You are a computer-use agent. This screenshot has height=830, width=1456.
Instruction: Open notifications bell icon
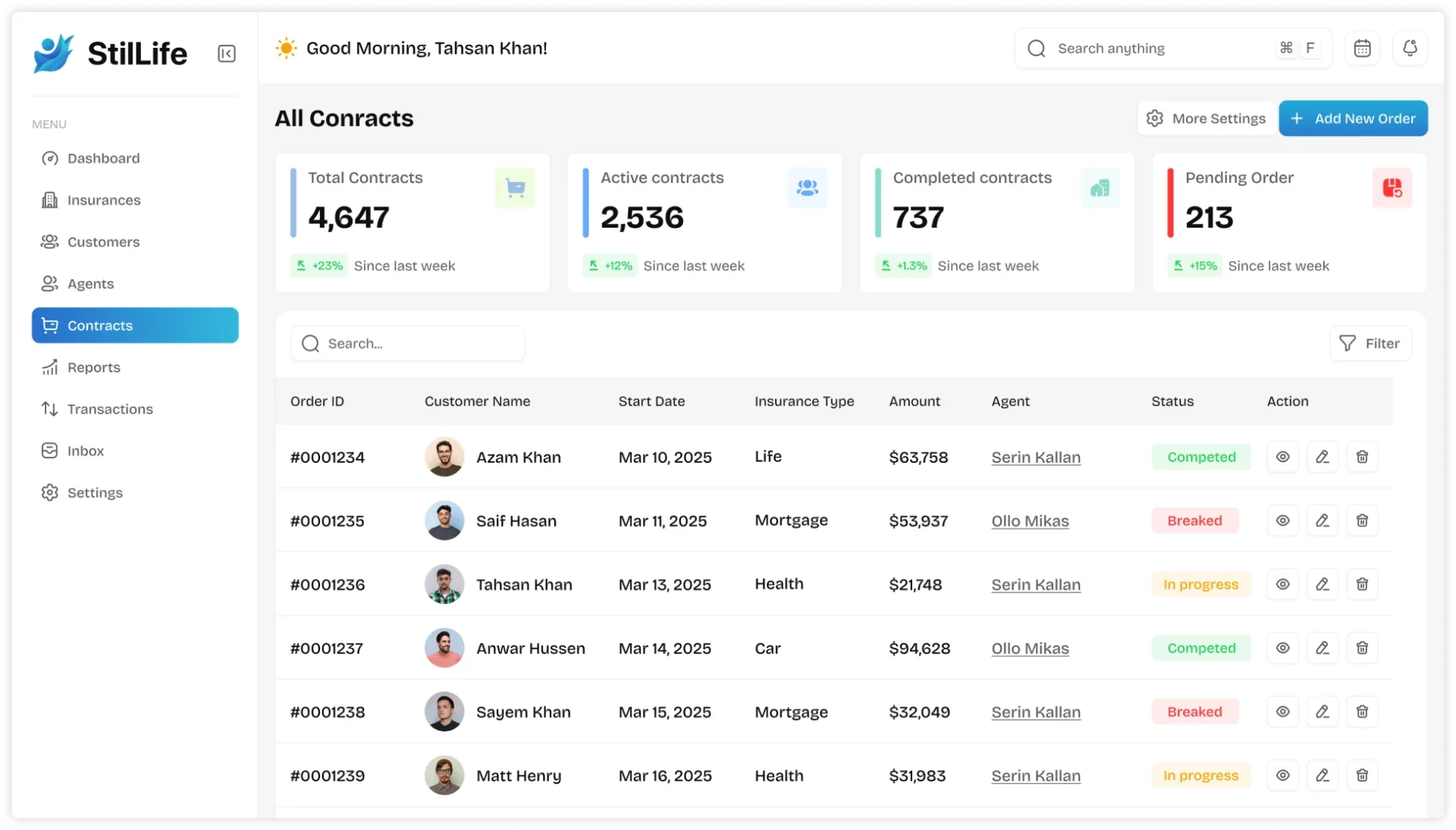[x=1410, y=49]
